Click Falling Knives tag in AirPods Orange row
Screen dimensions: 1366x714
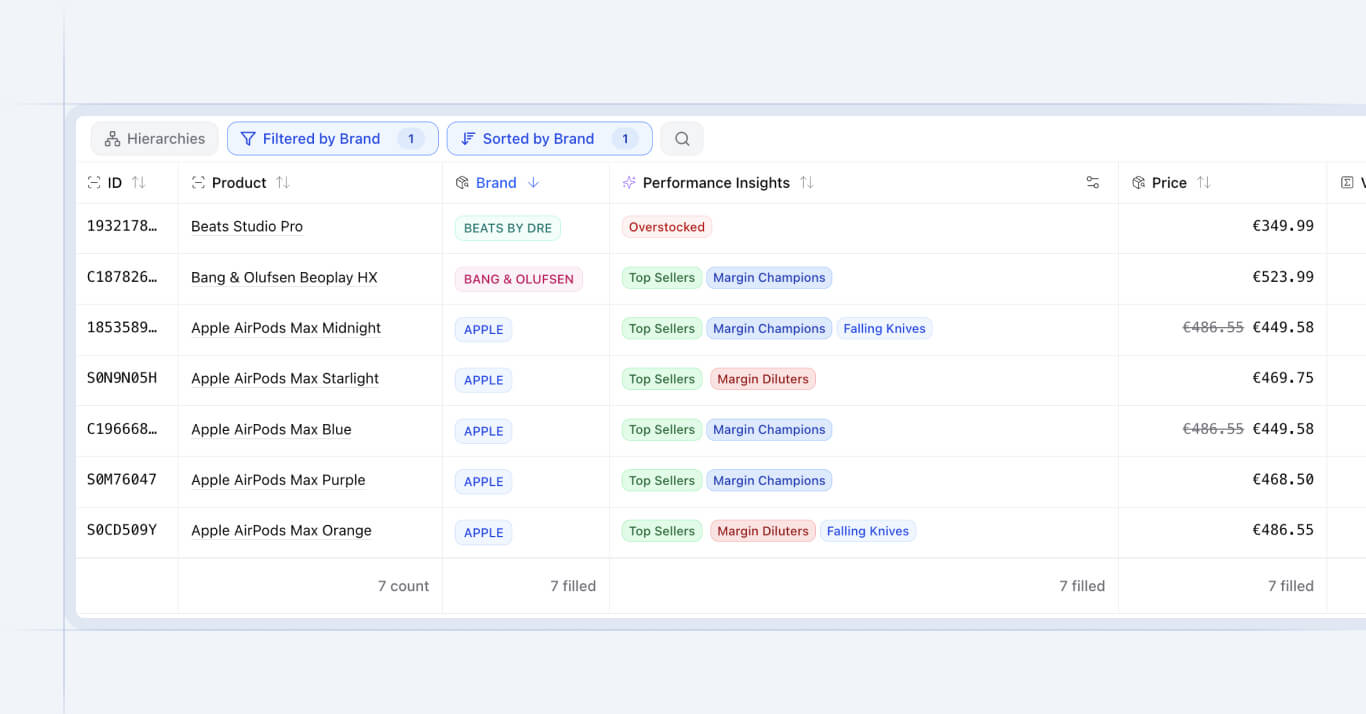pyautogui.click(x=868, y=531)
